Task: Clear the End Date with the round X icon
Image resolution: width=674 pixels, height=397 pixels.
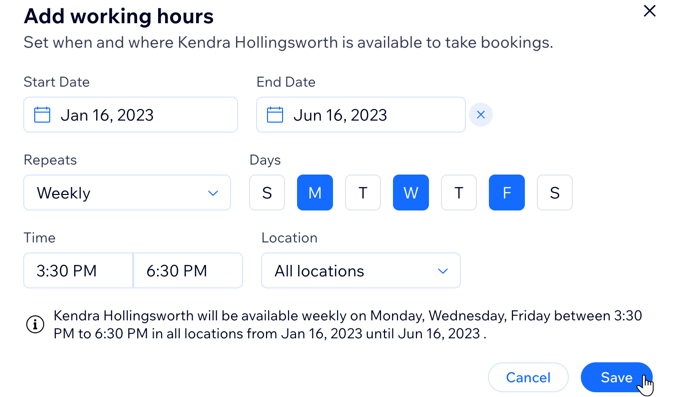Action: 481,115
